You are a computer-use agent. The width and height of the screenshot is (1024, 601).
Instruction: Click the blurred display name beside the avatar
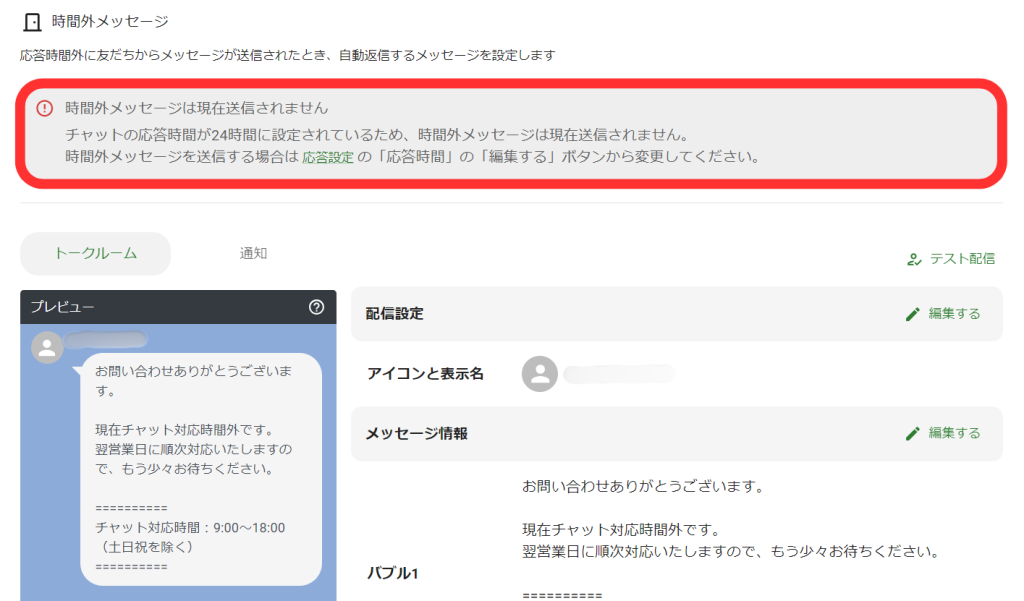620,374
